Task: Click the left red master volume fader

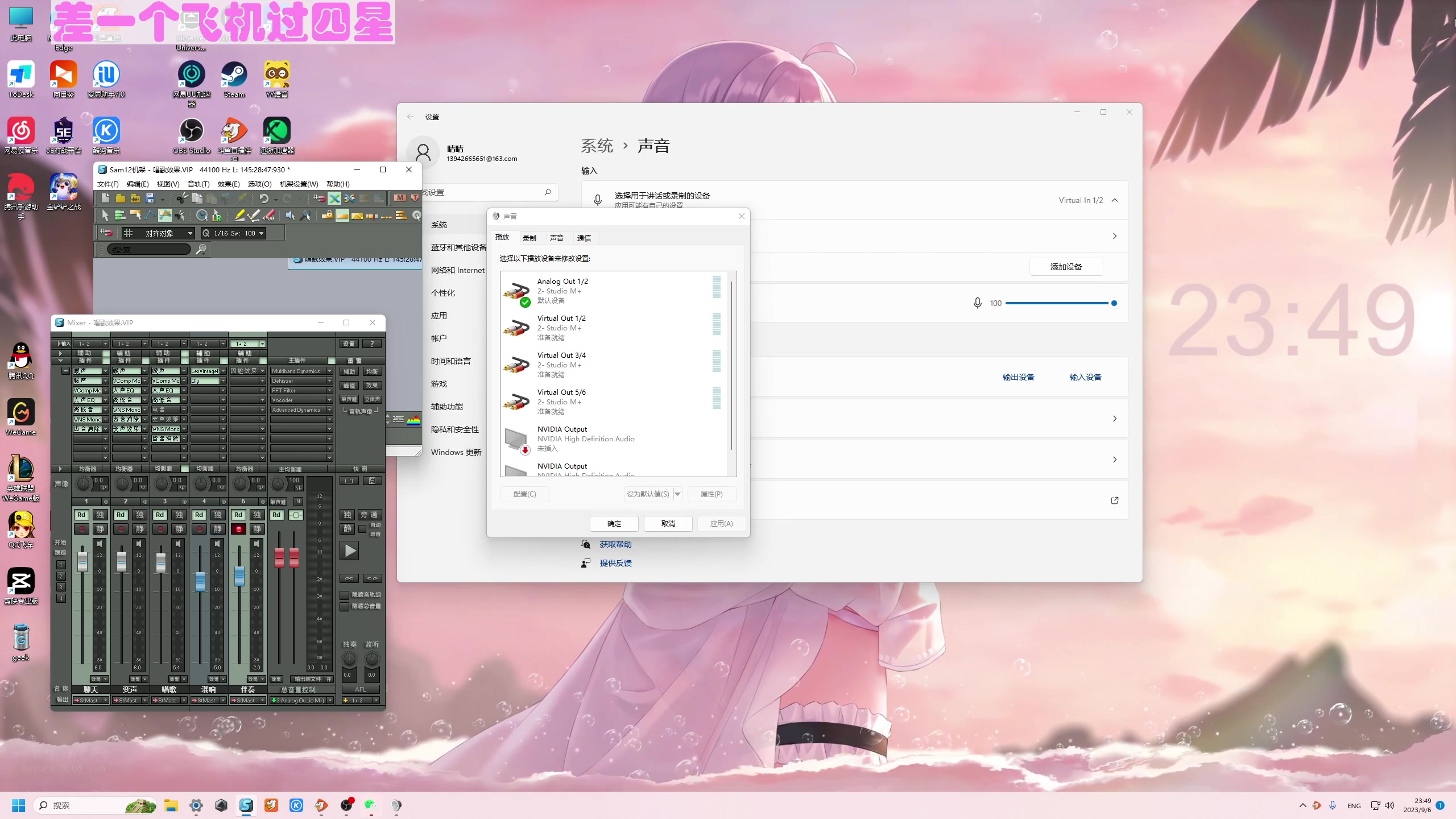Action: [x=279, y=558]
